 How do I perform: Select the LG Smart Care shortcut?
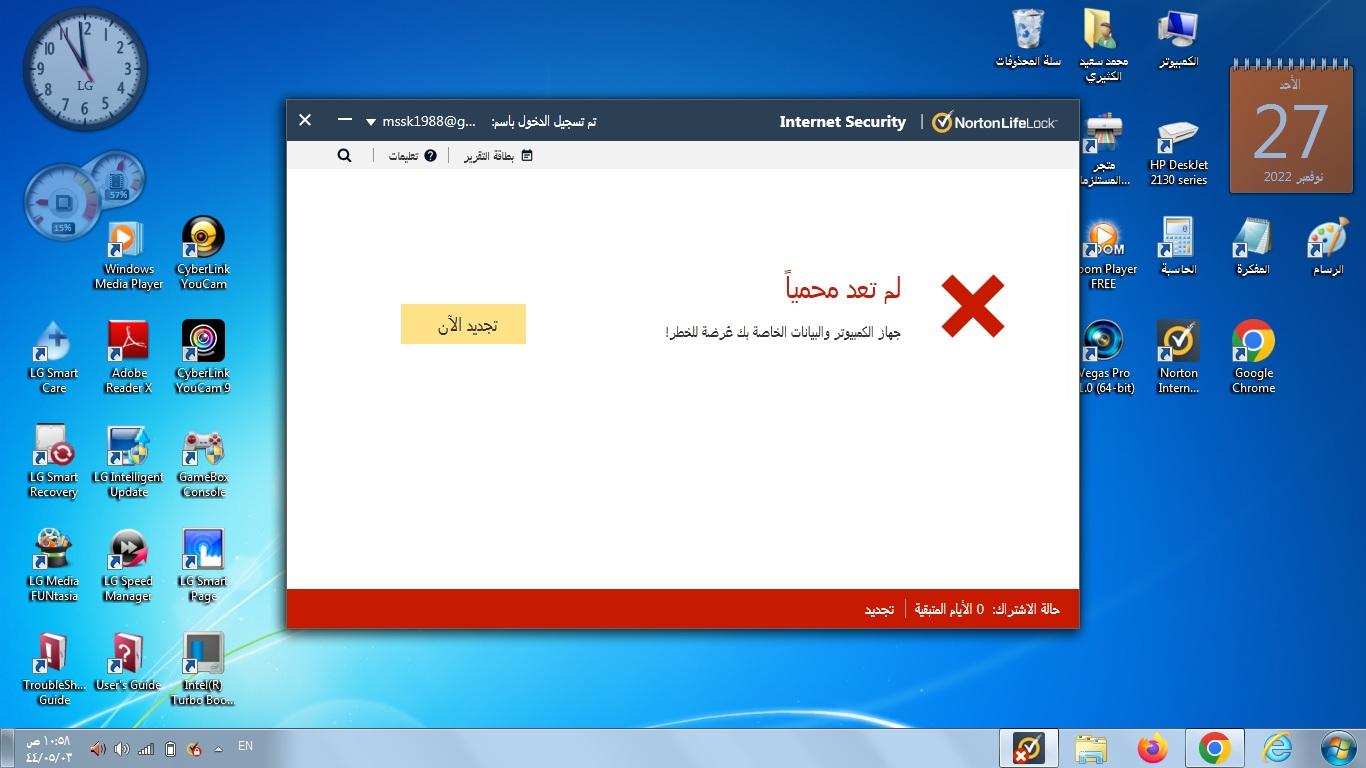[x=53, y=357]
